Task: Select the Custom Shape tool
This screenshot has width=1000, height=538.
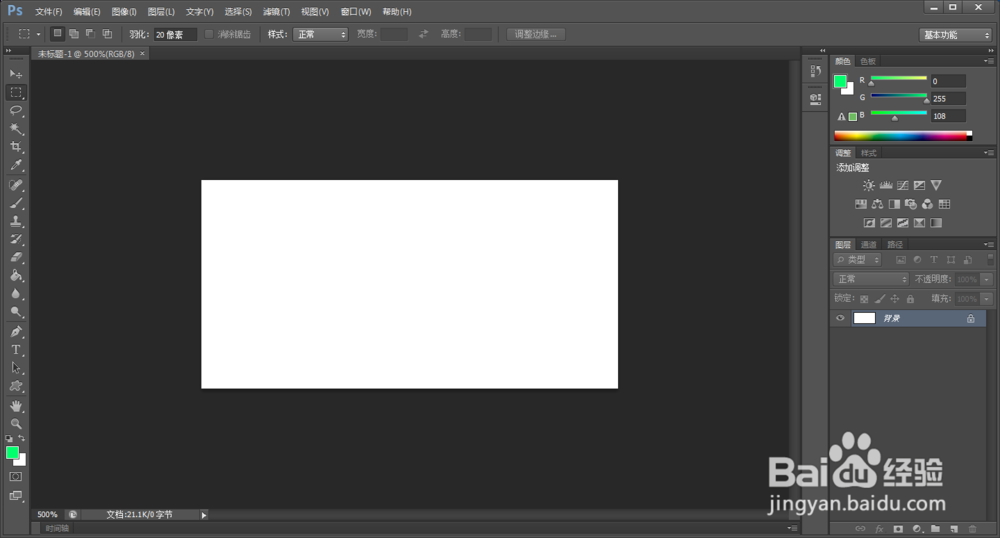Action: 16,386
